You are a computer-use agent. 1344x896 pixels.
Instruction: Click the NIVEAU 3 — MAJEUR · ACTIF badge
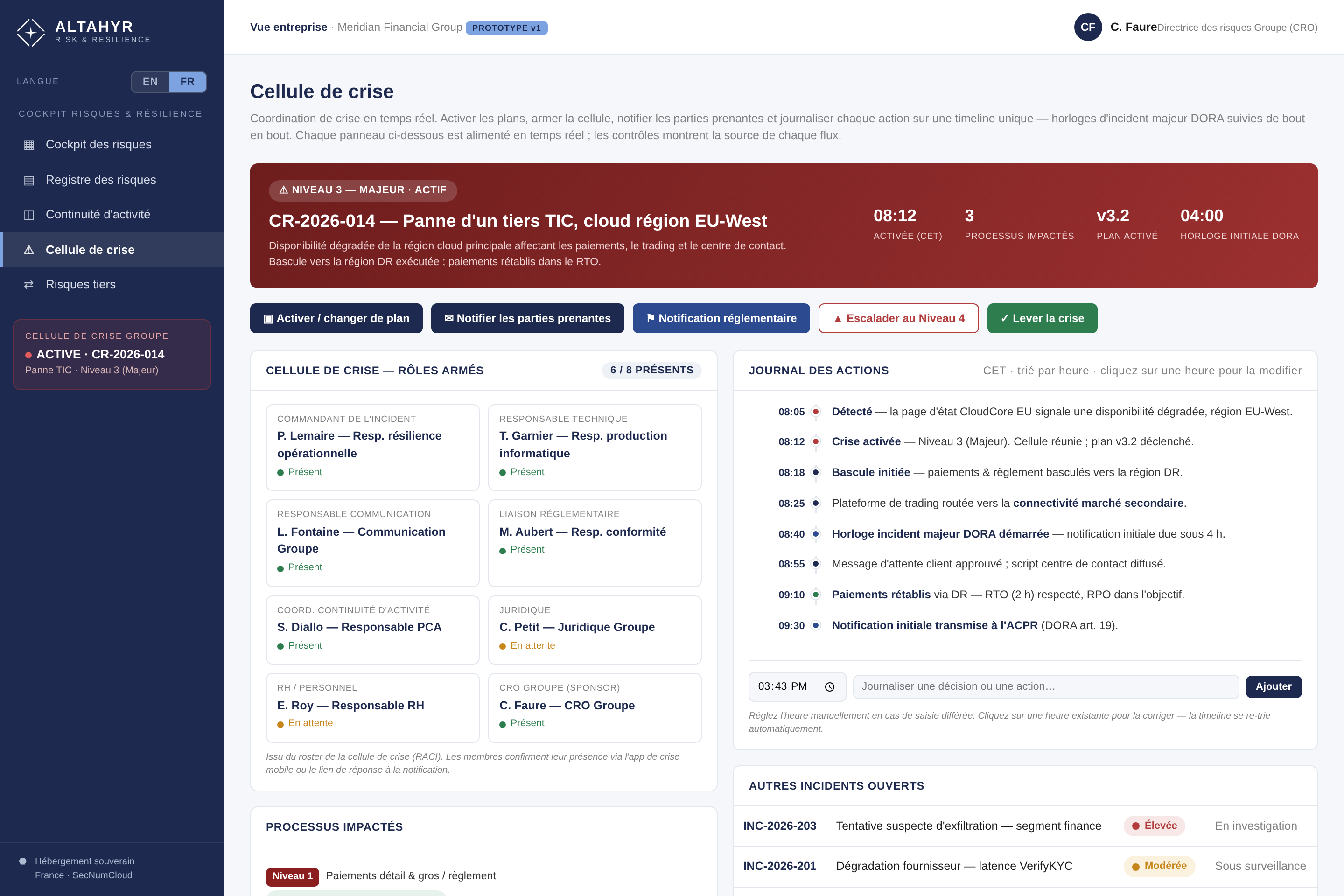363,190
